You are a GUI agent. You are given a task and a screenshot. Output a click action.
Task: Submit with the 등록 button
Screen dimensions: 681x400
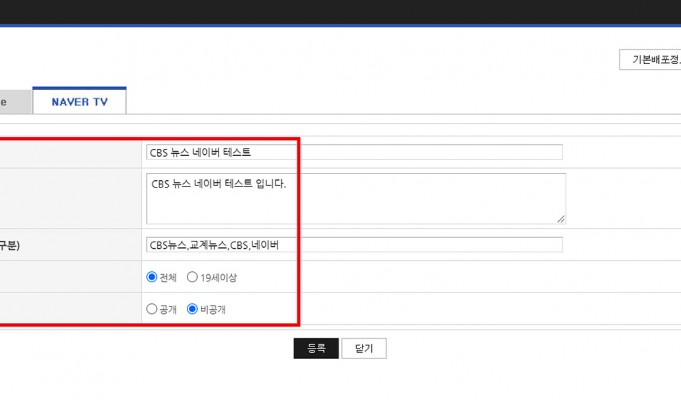pyautogui.click(x=316, y=348)
